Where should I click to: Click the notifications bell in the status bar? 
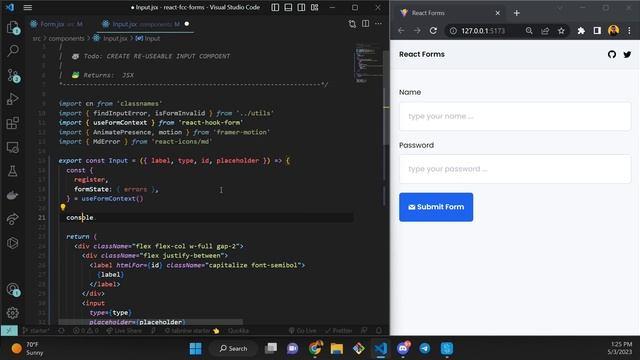pos(379,331)
